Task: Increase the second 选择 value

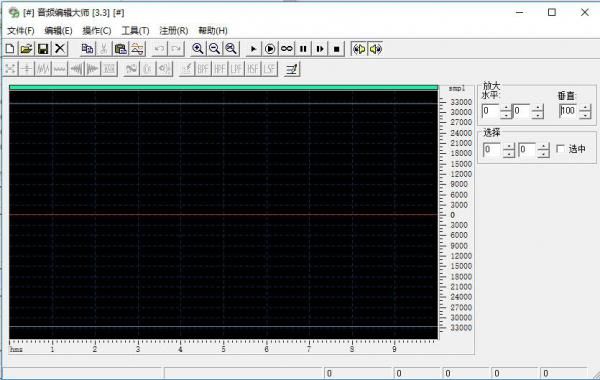Action: 543,146
